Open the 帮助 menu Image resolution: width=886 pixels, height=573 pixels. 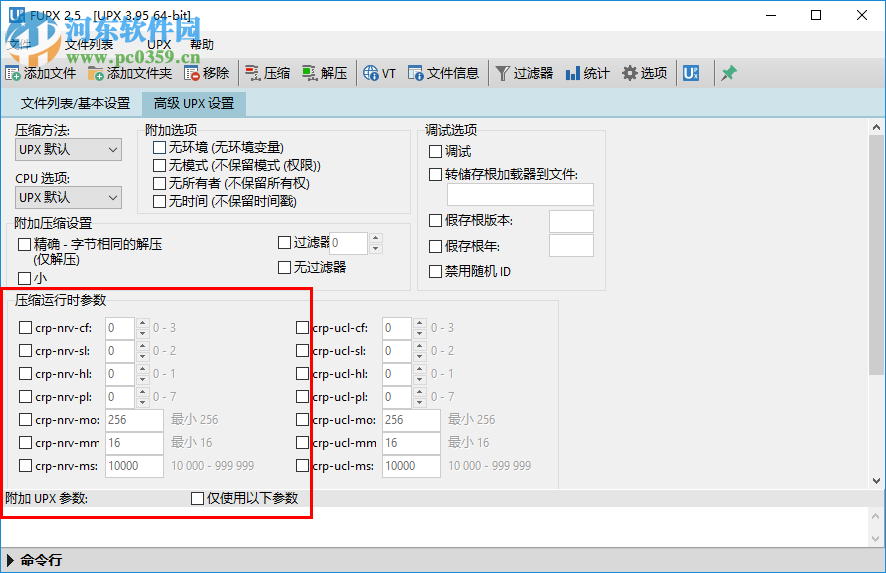click(x=202, y=45)
